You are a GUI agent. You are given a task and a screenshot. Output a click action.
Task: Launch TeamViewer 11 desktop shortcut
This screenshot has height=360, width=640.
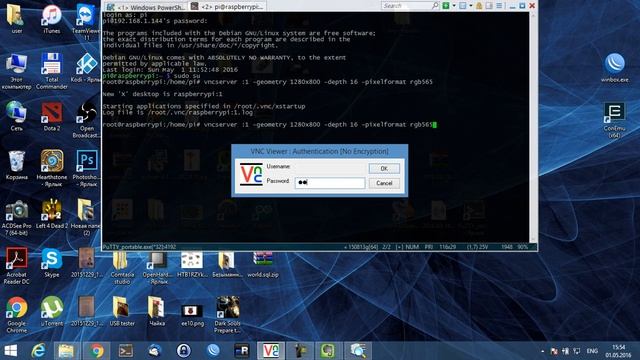(86, 22)
